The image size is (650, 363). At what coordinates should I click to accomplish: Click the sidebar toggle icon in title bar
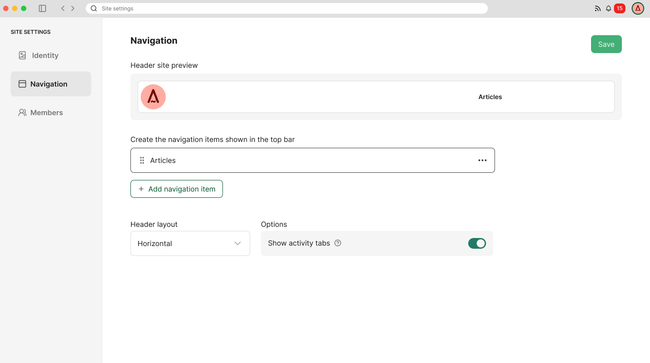coord(42,8)
